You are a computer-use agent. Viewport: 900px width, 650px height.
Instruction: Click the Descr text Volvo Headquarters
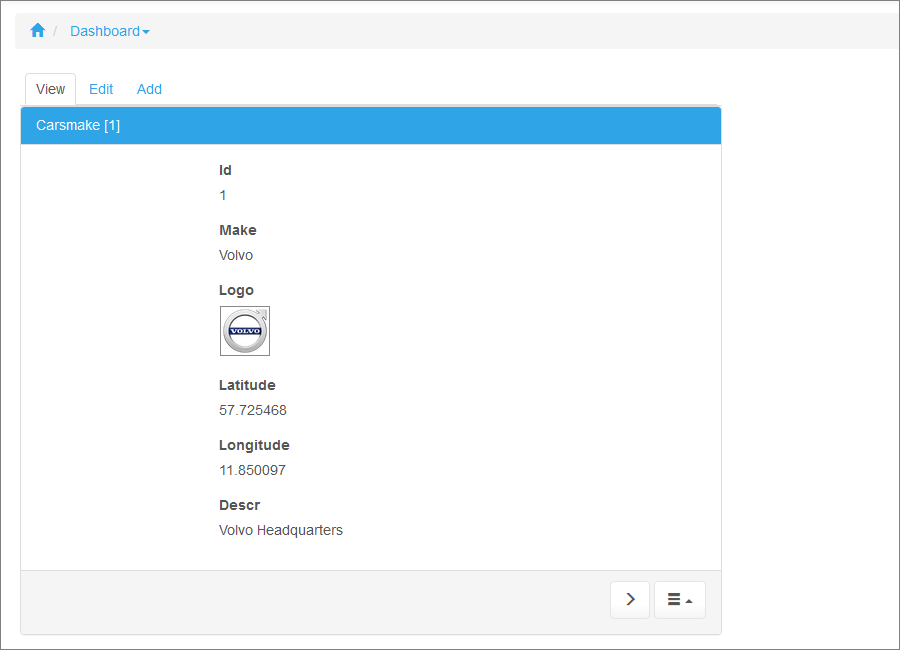(281, 530)
